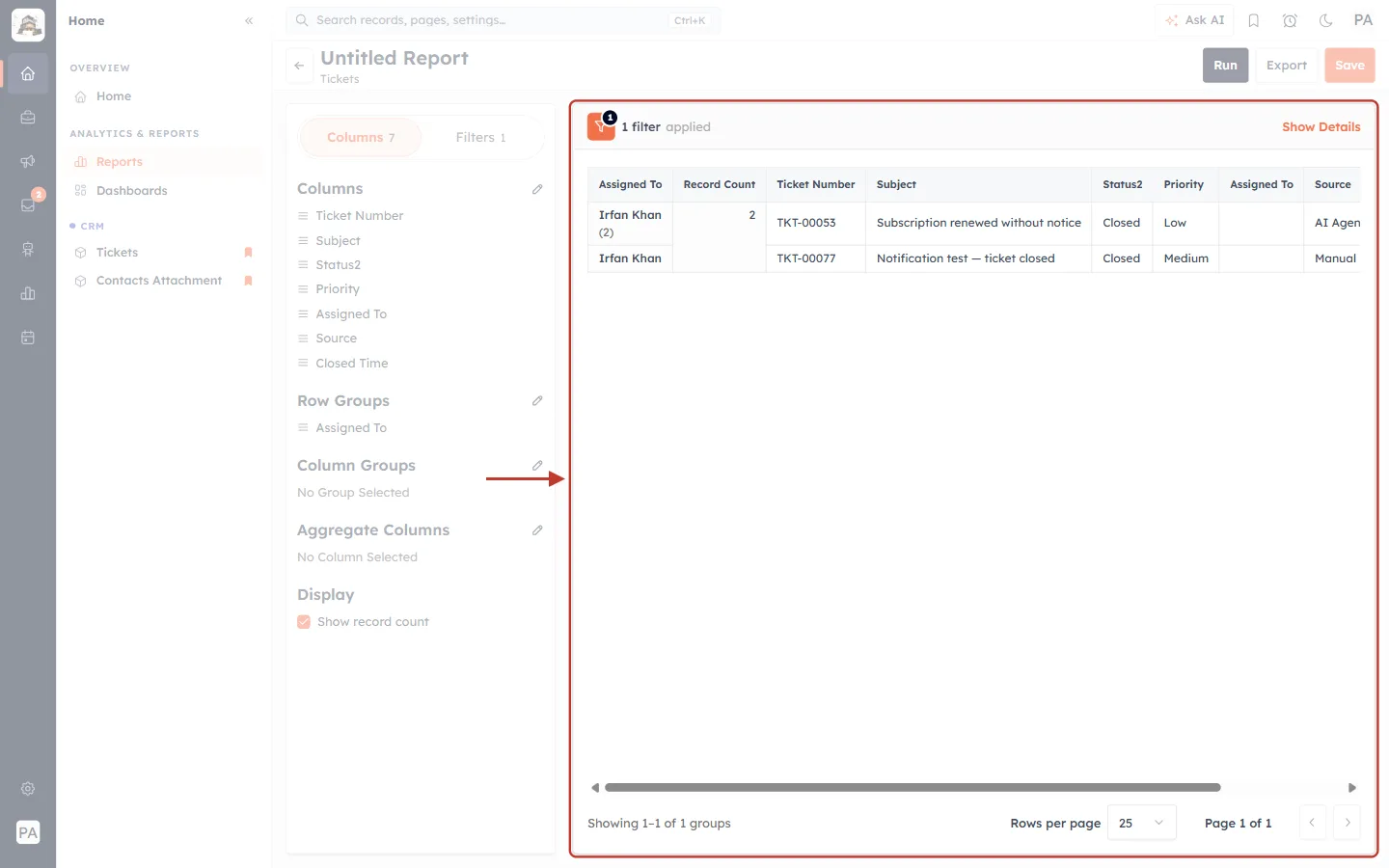Click the bookmark icon next to Contacts Attachment

248,281
